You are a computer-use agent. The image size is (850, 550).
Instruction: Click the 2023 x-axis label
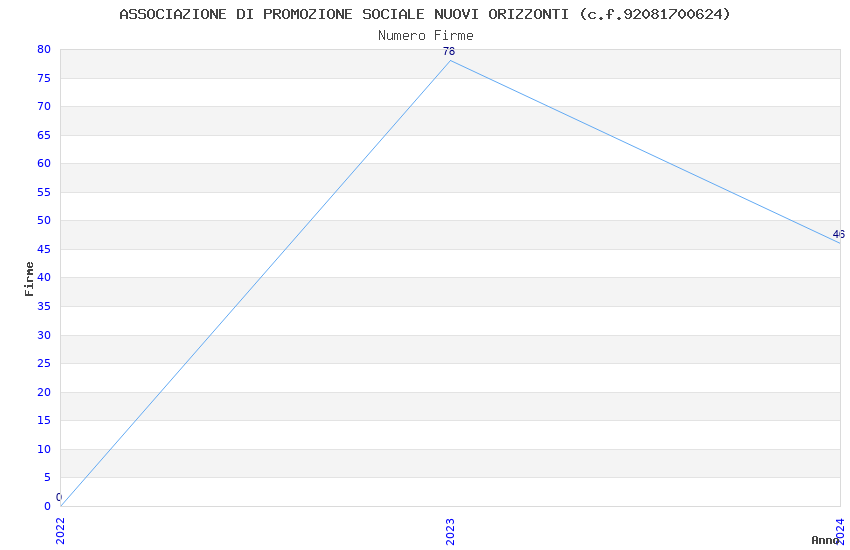click(450, 531)
